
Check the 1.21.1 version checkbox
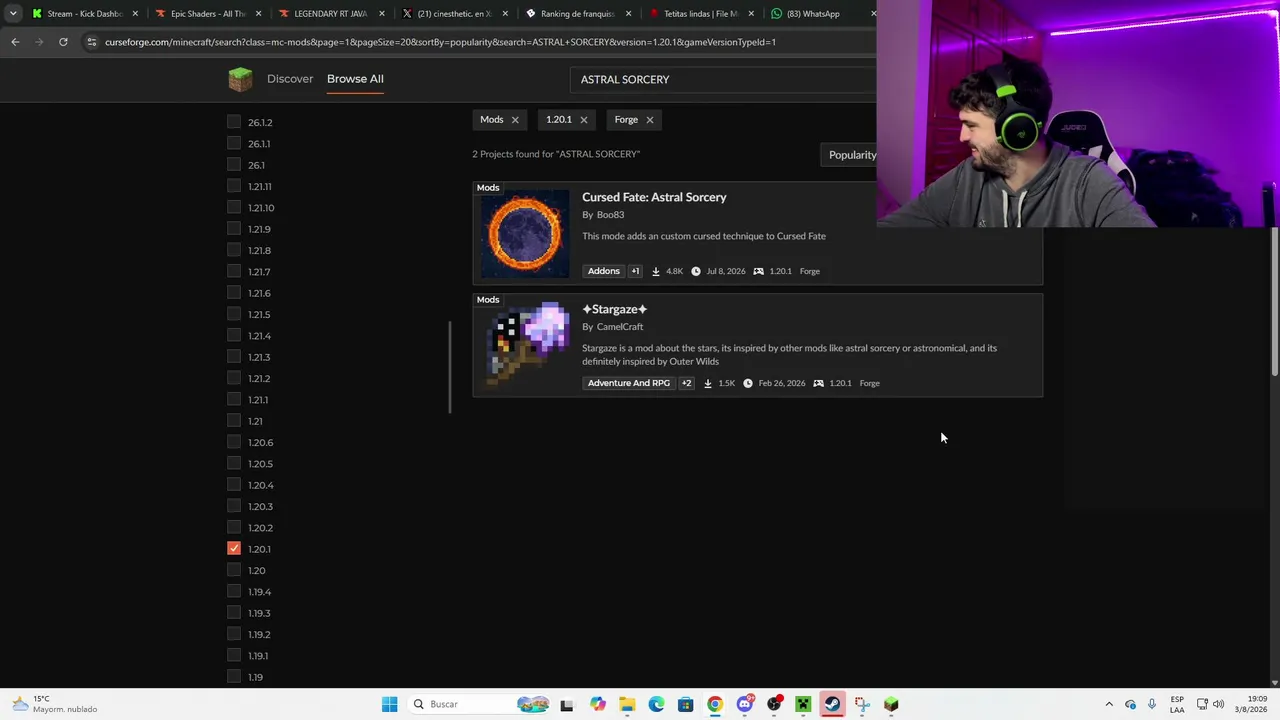coord(234,399)
